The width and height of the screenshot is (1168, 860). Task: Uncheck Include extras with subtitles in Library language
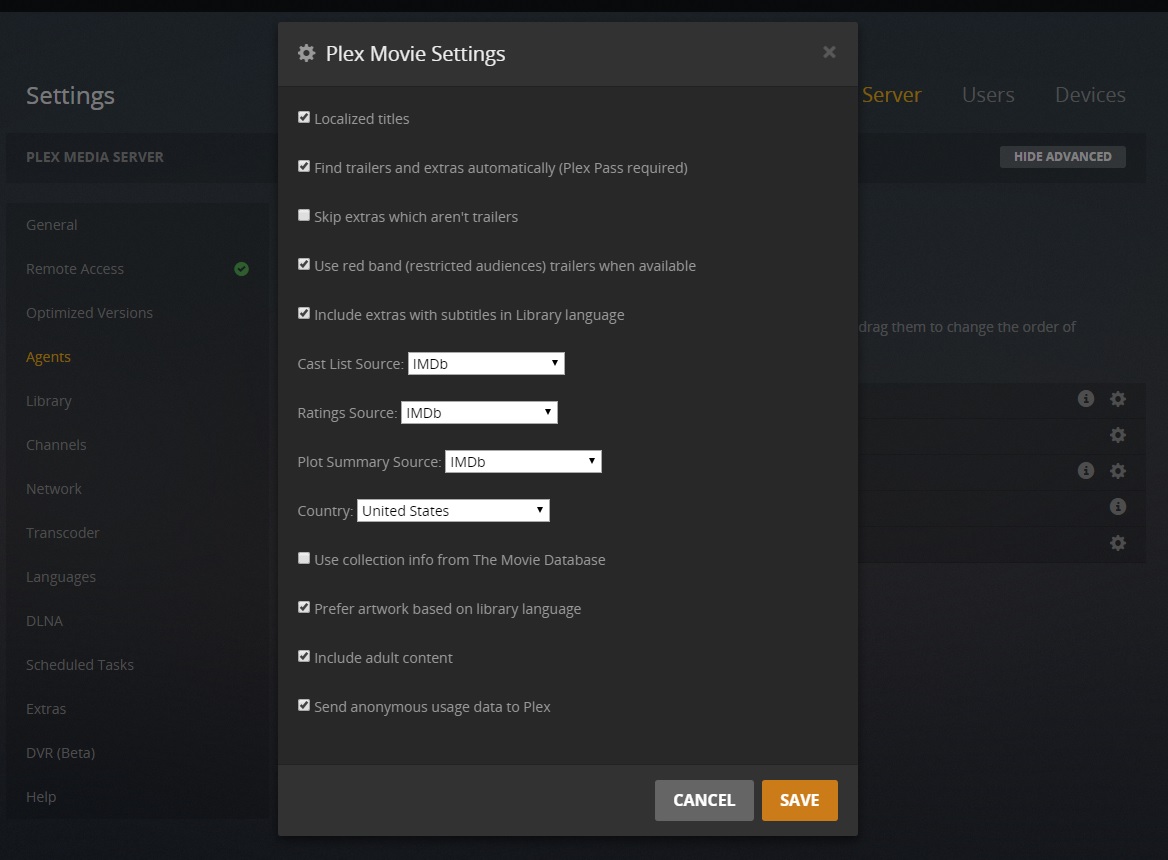click(304, 313)
